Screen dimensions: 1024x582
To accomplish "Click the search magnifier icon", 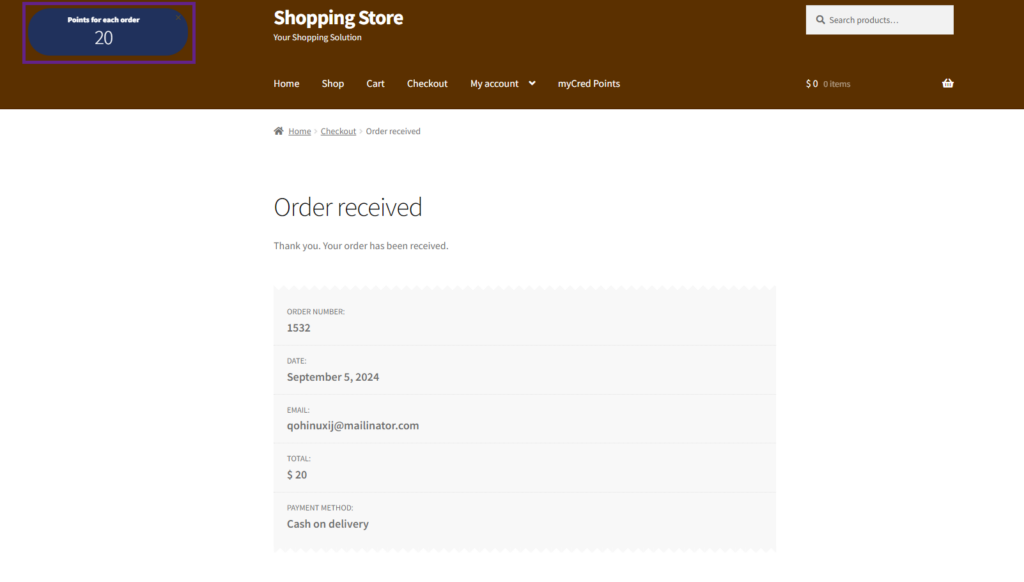I will coord(820,20).
